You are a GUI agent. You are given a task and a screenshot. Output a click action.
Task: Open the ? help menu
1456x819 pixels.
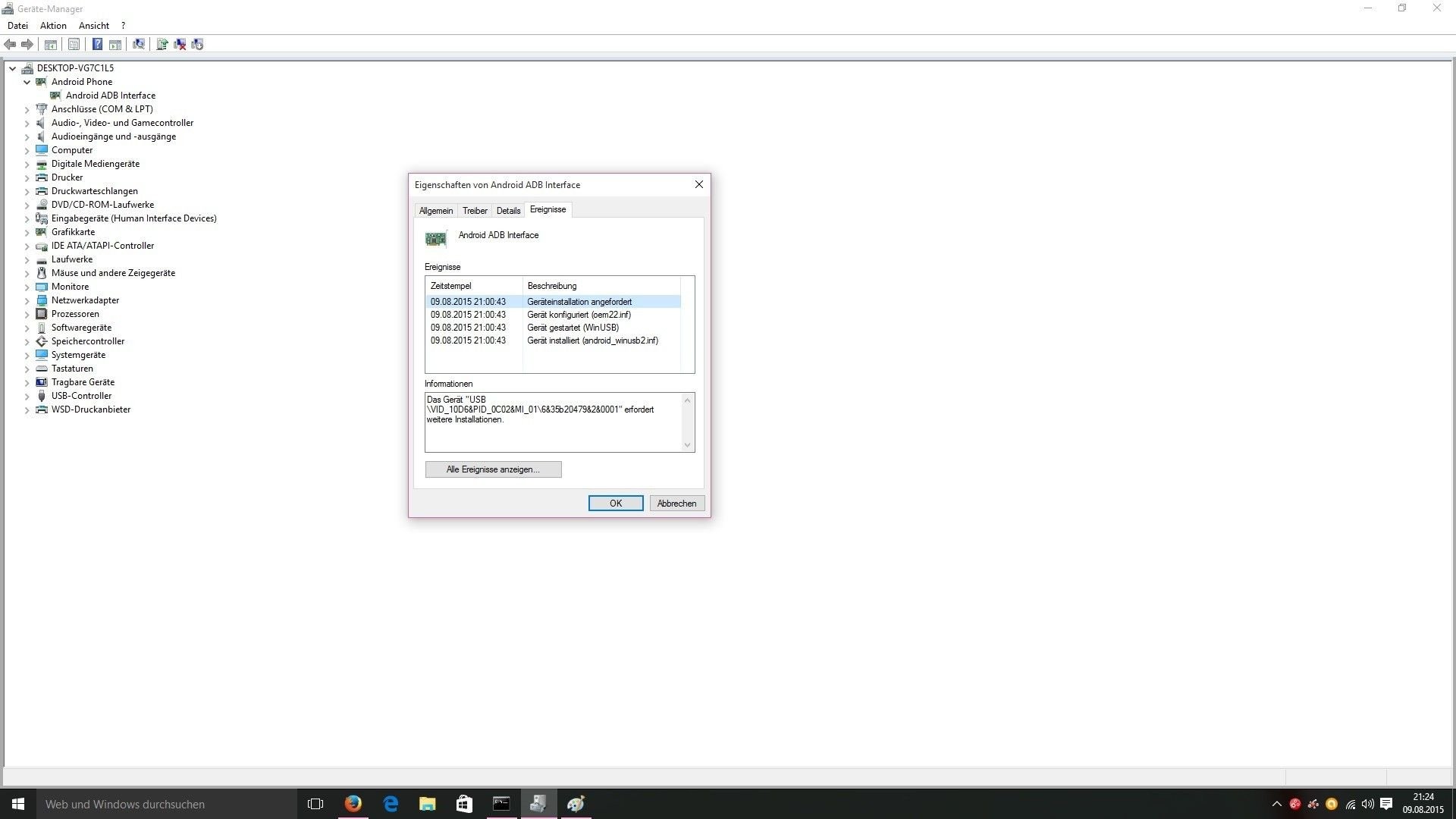pos(123,26)
